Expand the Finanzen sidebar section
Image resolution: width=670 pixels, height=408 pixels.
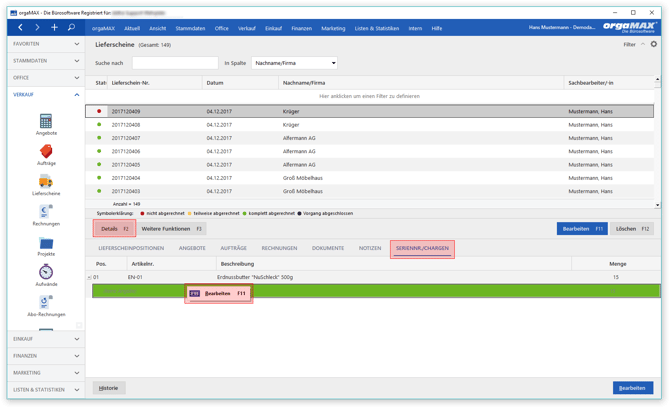point(46,356)
